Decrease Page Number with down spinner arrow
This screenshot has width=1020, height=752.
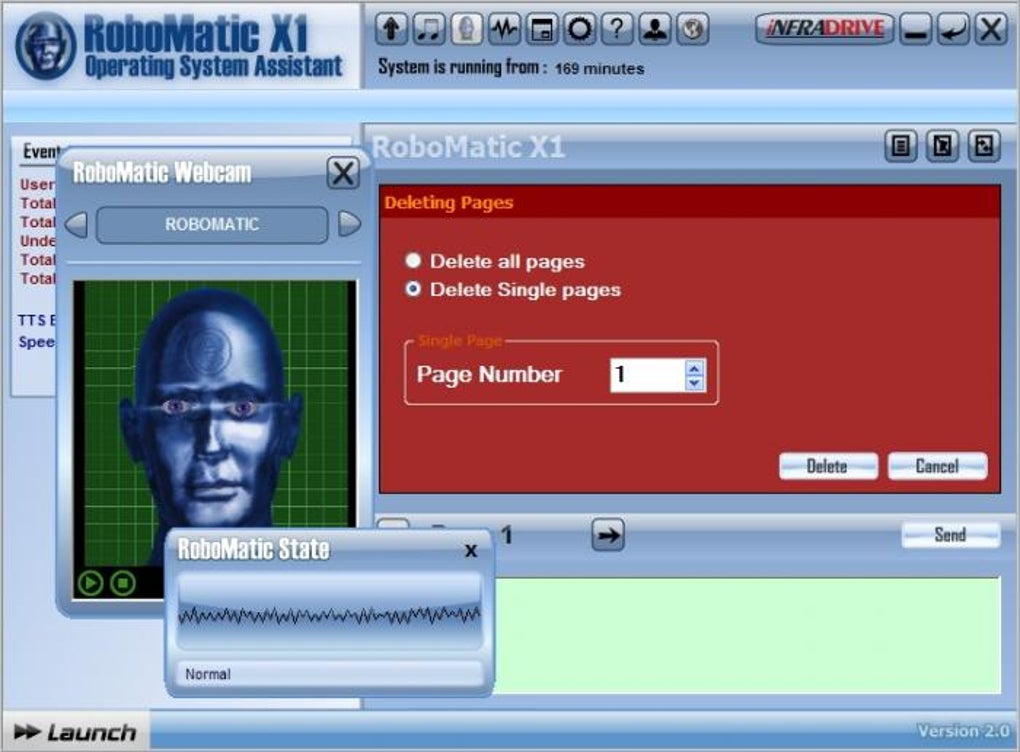pos(694,383)
